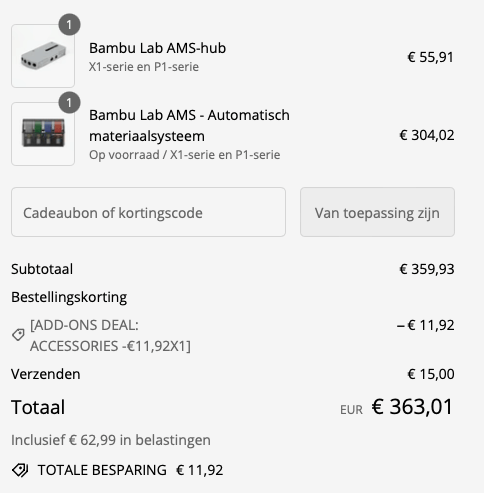The width and height of the screenshot is (484, 493).
Task: Click the Totaal amount € 363,01
Action: click(412, 407)
